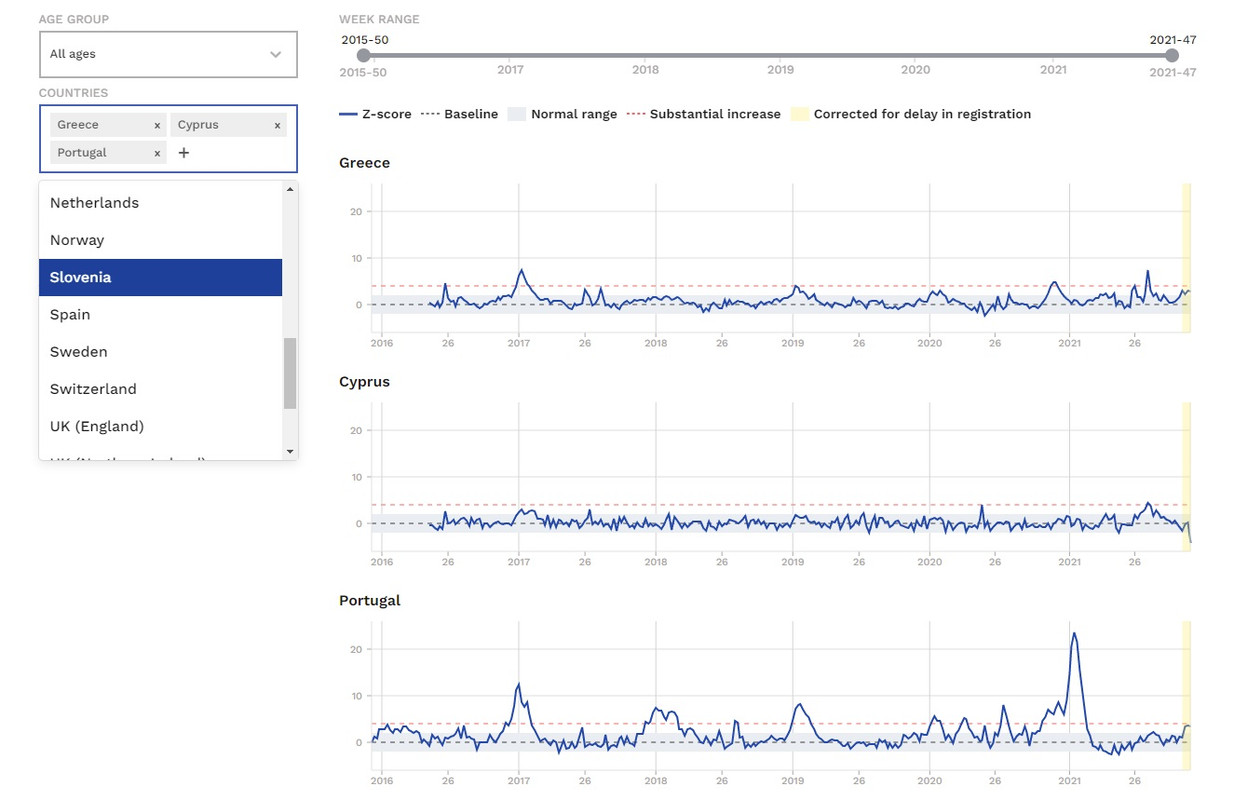Image resolution: width=1234 pixels, height=800 pixels.
Task: Pick Sweden from the country list
Action: click(160, 352)
